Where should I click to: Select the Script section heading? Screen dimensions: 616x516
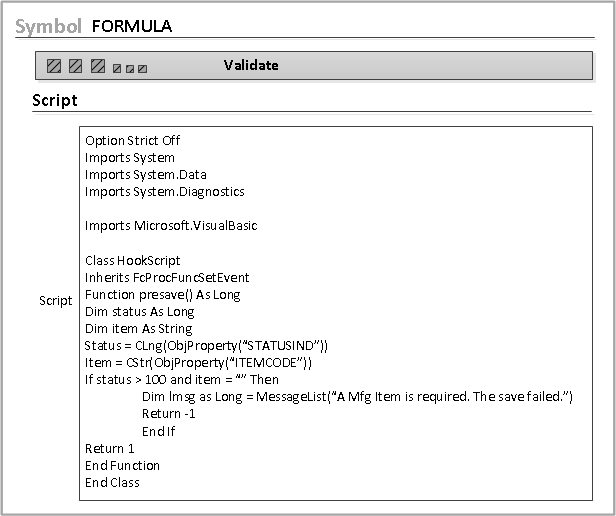[55, 100]
